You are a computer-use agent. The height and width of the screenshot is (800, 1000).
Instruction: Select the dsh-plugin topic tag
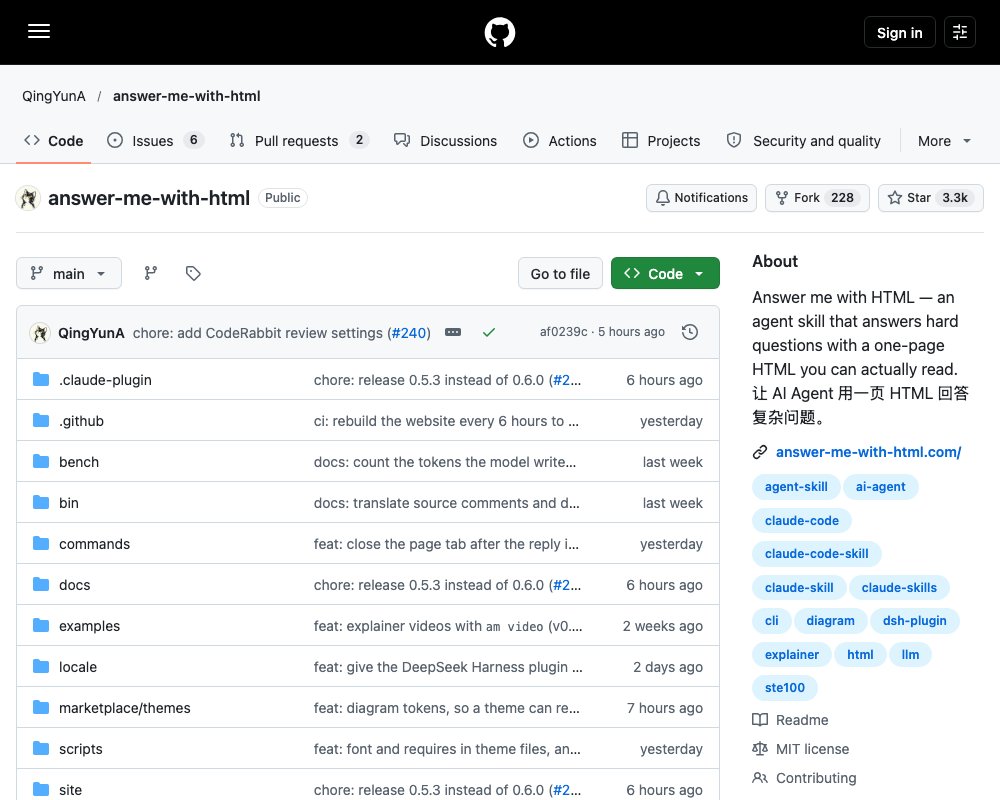click(x=915, y=621)
